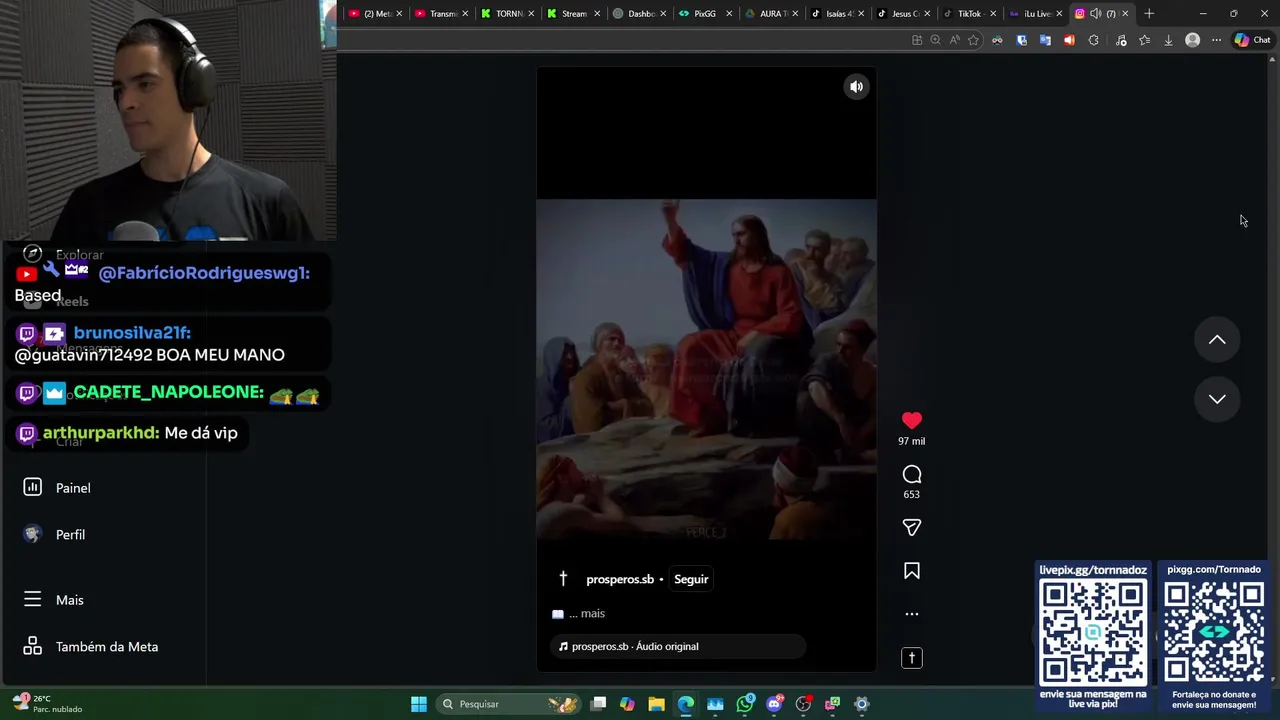This screenshot has width=1280, height=720.
Task: Open Edge Copilot Chat button
Action: (1252, 40)
